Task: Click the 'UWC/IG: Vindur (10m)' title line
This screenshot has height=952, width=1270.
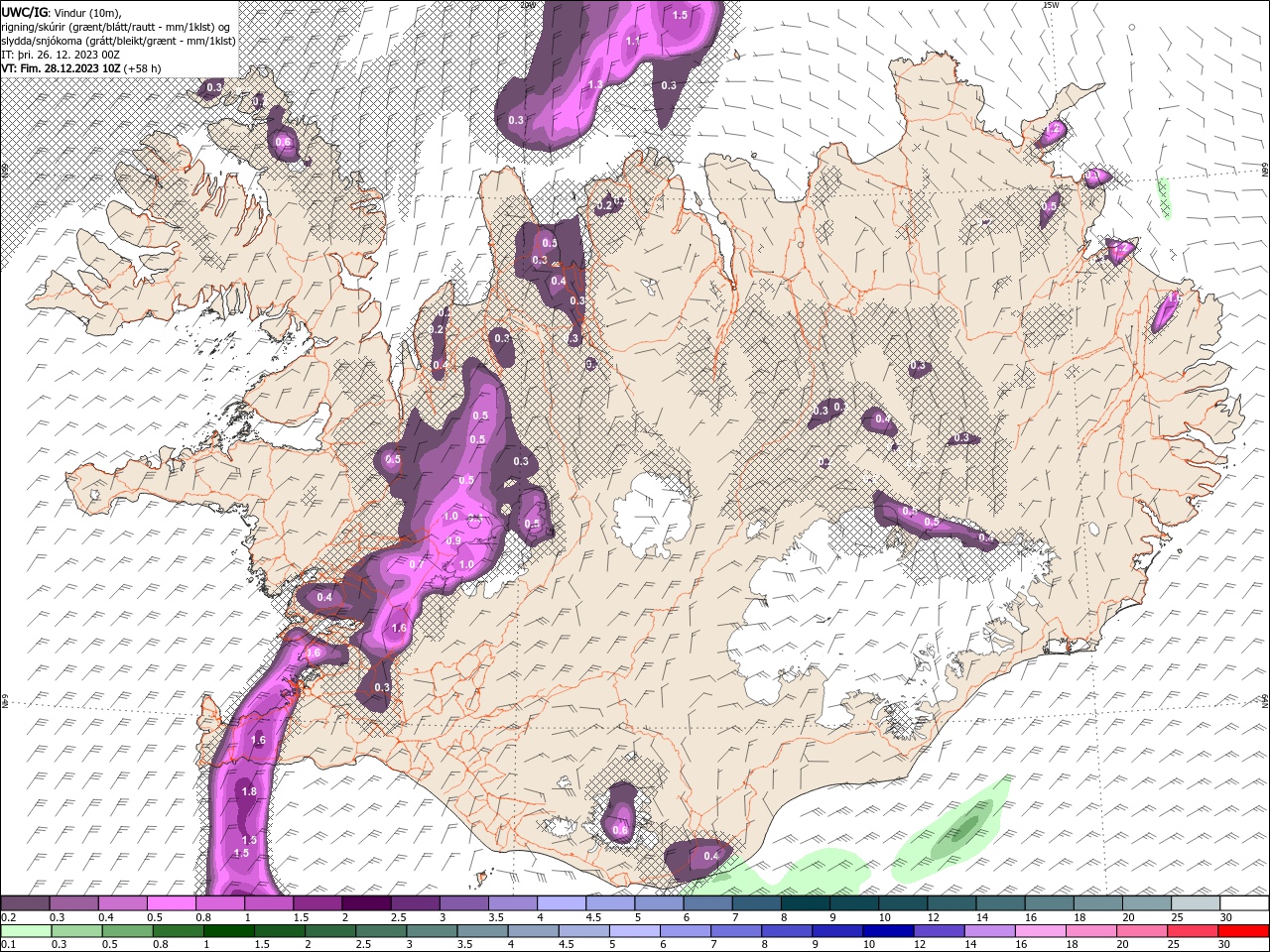Action: point(63,12)
